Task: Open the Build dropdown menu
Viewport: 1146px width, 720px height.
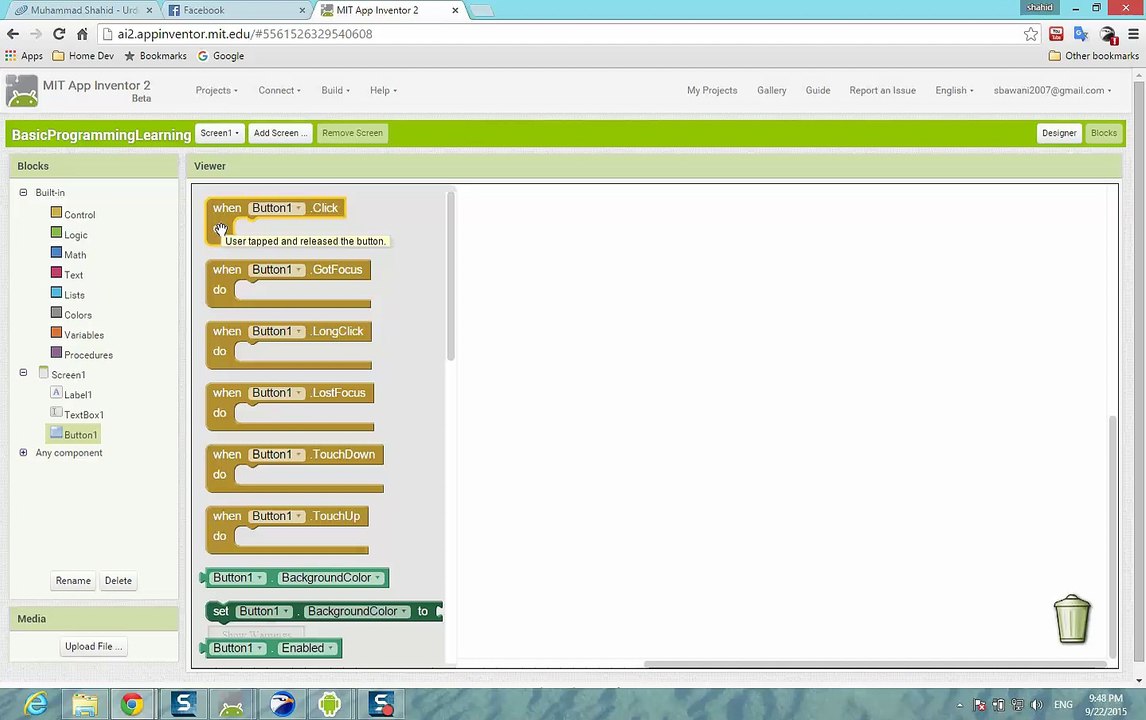Action: coord(335,91)
